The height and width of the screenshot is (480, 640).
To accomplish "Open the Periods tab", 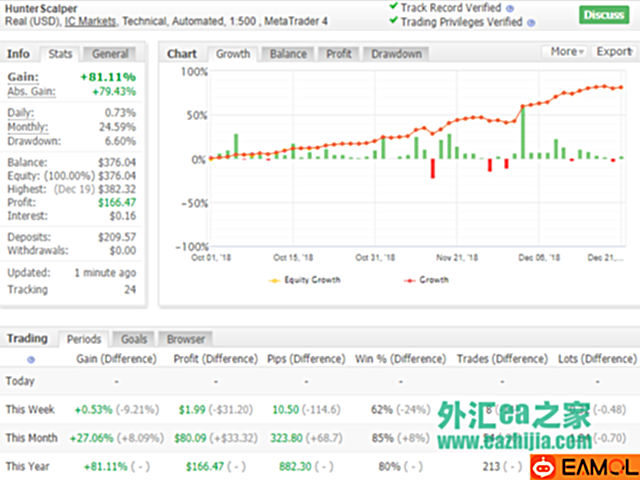I will click(x=84, y=339).
